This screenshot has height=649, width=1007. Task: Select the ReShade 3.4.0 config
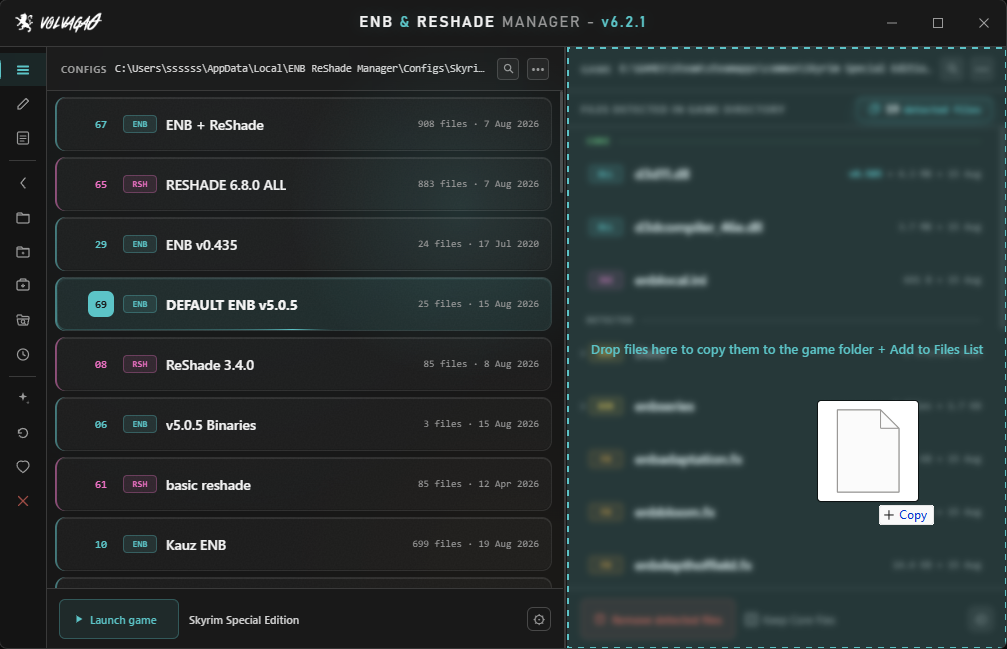pos(303,365)
